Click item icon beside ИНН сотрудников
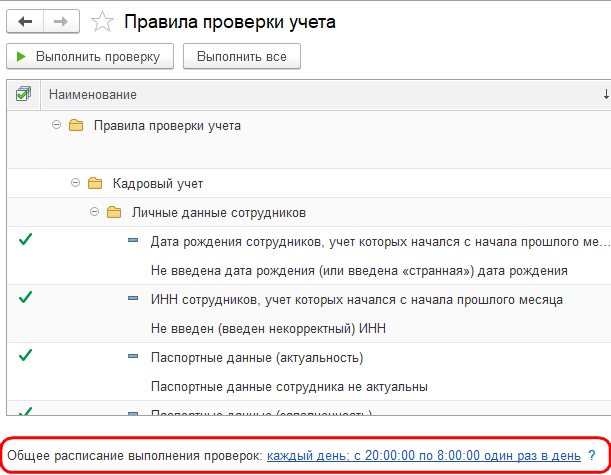The image size is (611, 475). point(133,298)
